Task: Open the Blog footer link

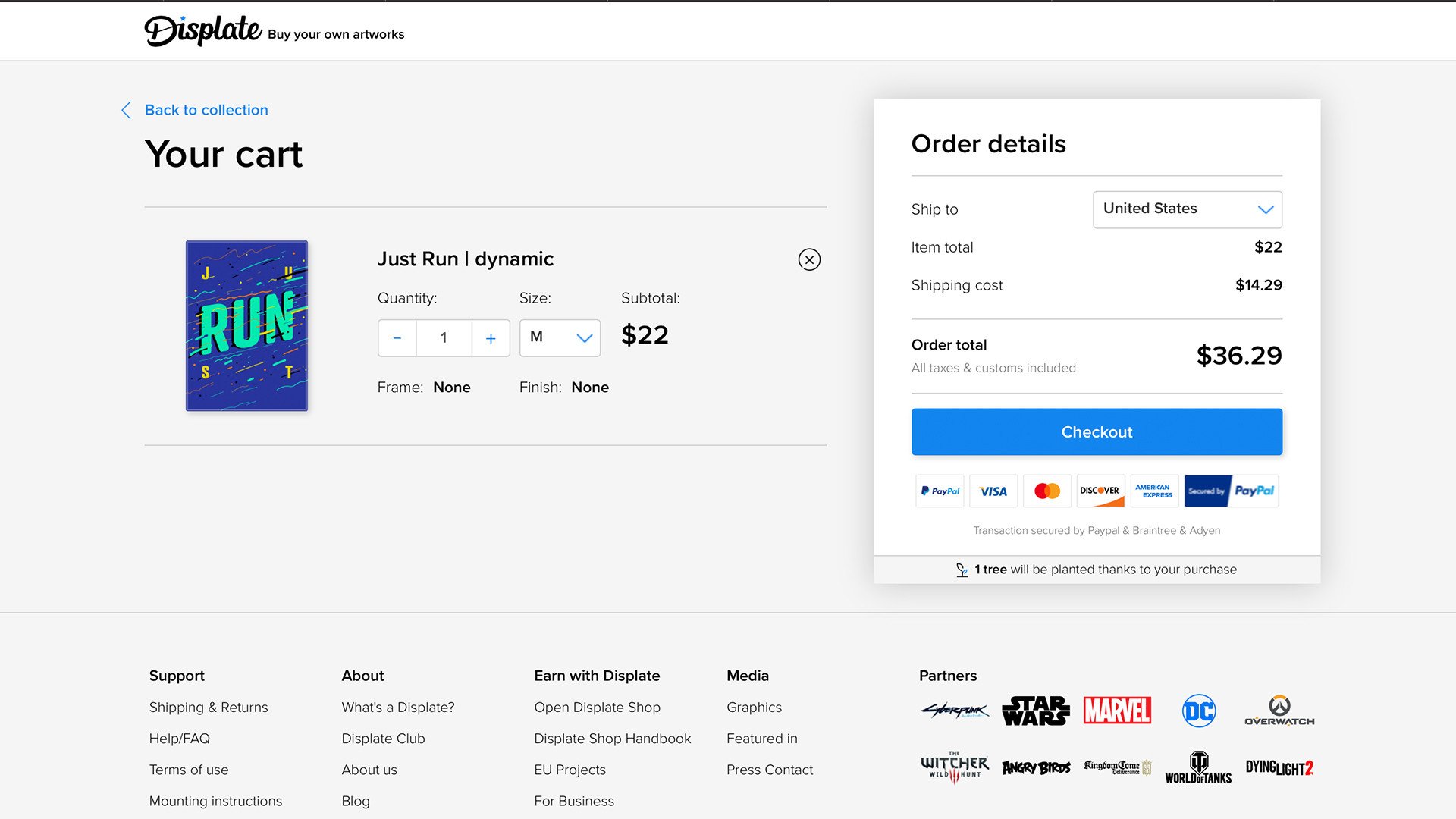Action: point(356,801)
